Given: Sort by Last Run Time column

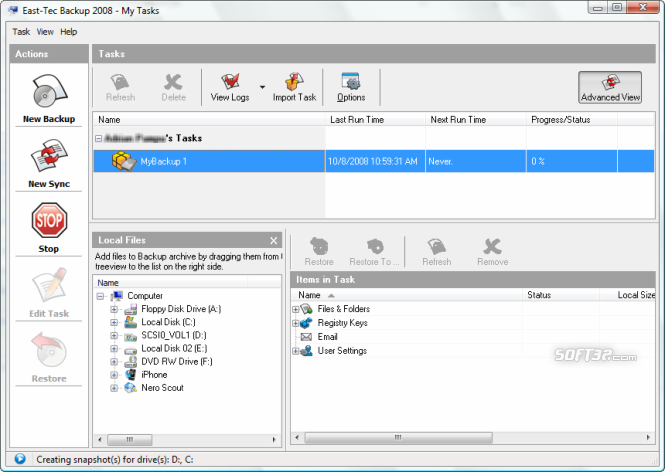Looking at the screenshot, I should click(375, 120).
